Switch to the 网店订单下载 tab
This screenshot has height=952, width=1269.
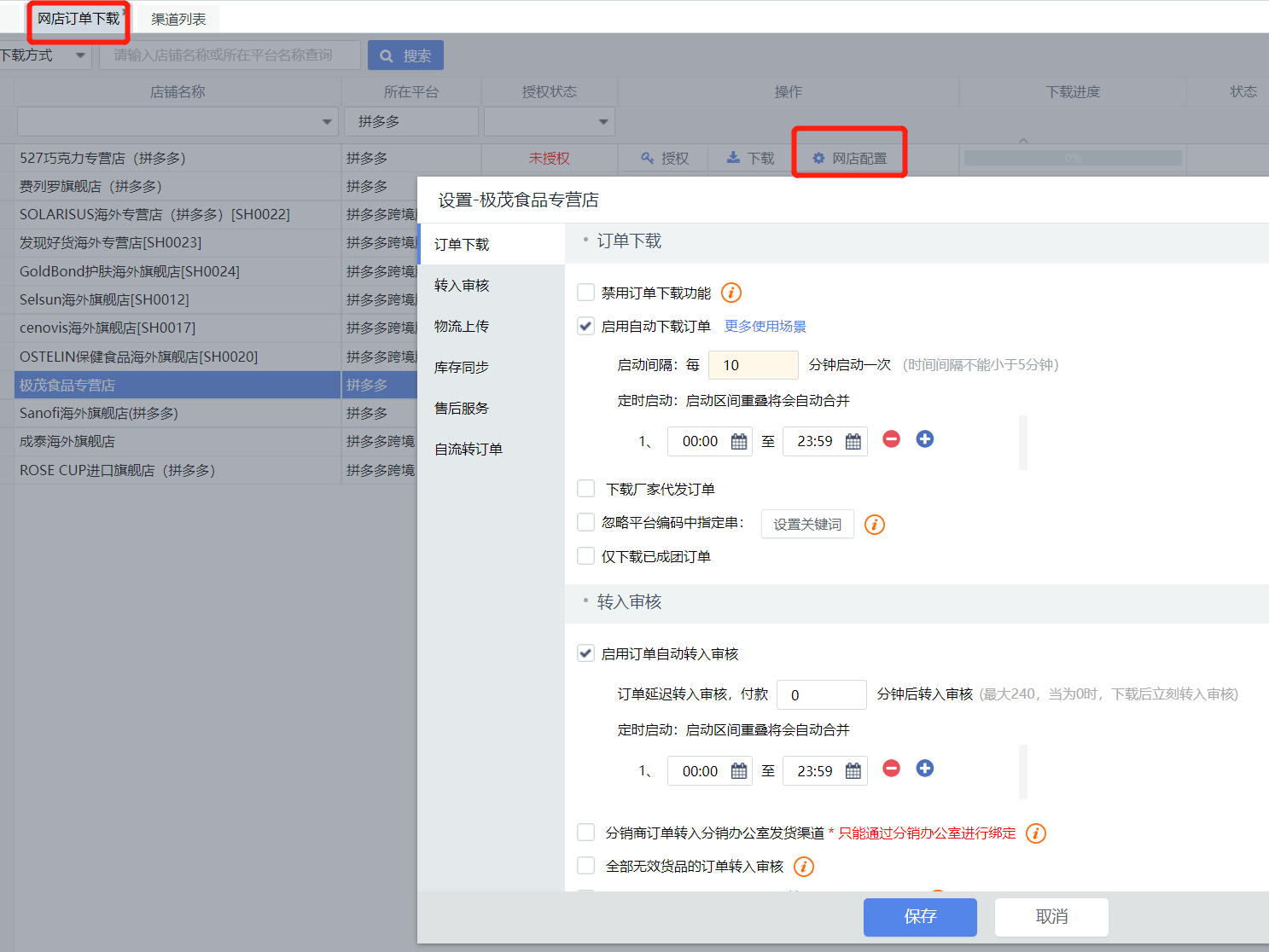coord(79,19)
